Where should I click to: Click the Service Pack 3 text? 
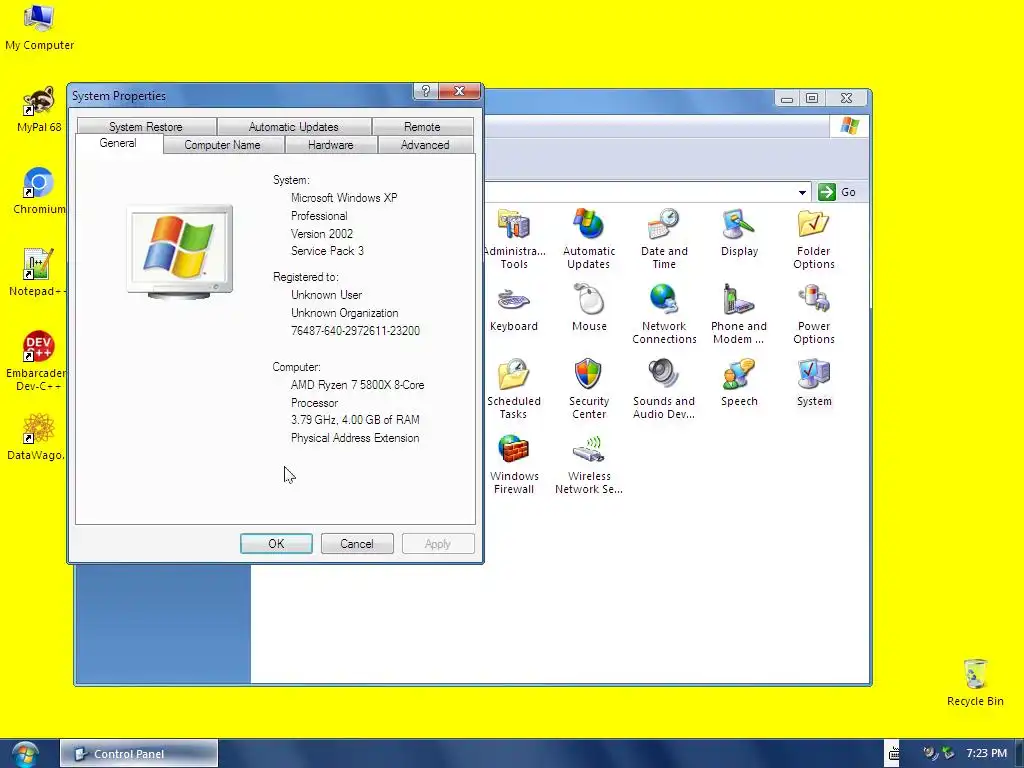coord(327,251)
